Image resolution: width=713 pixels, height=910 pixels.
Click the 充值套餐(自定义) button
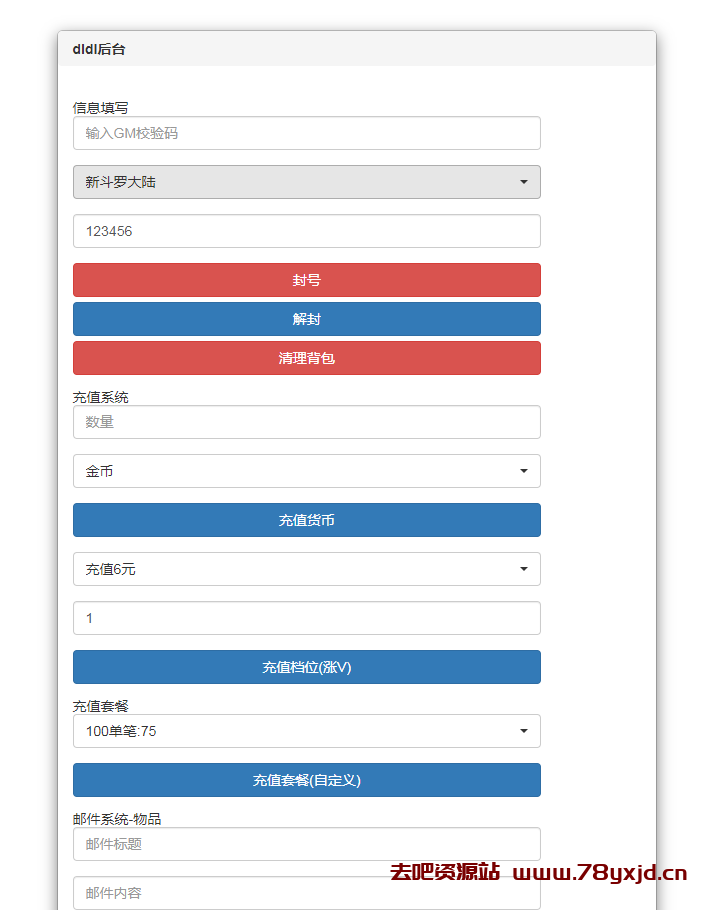306,780
